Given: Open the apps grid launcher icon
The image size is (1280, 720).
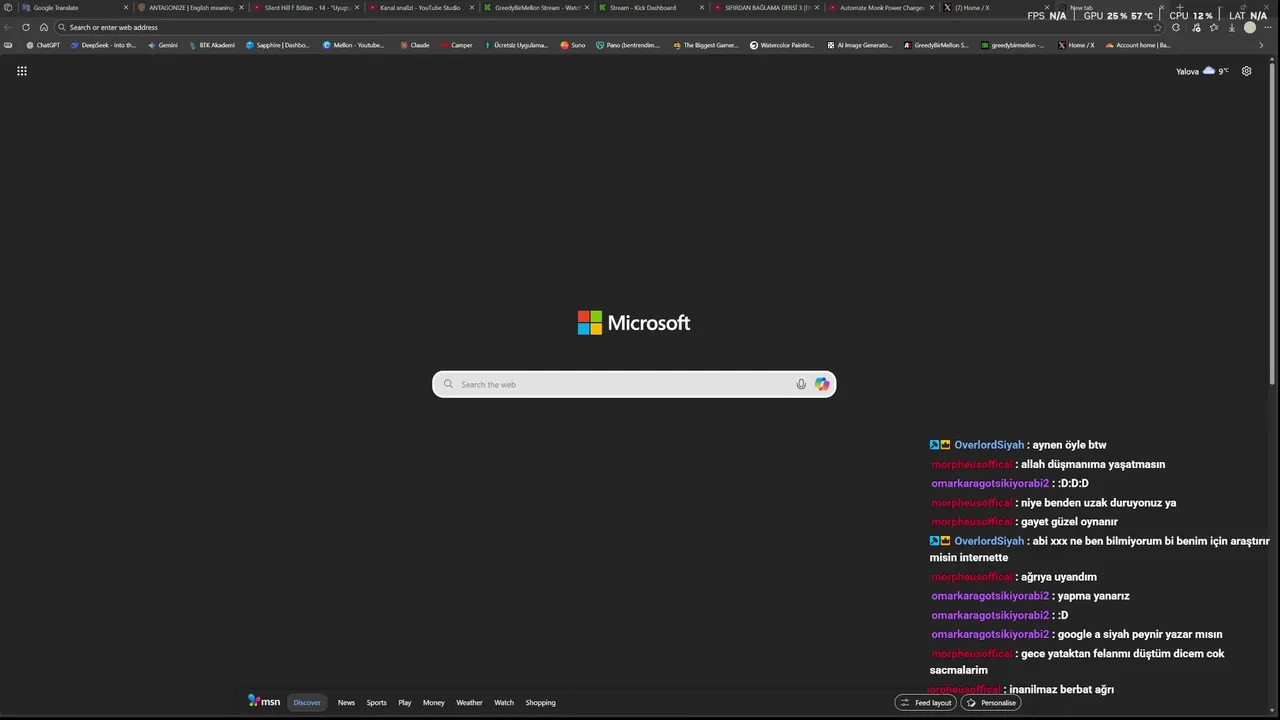Looking at the screenshot, I should pos(22,71).
